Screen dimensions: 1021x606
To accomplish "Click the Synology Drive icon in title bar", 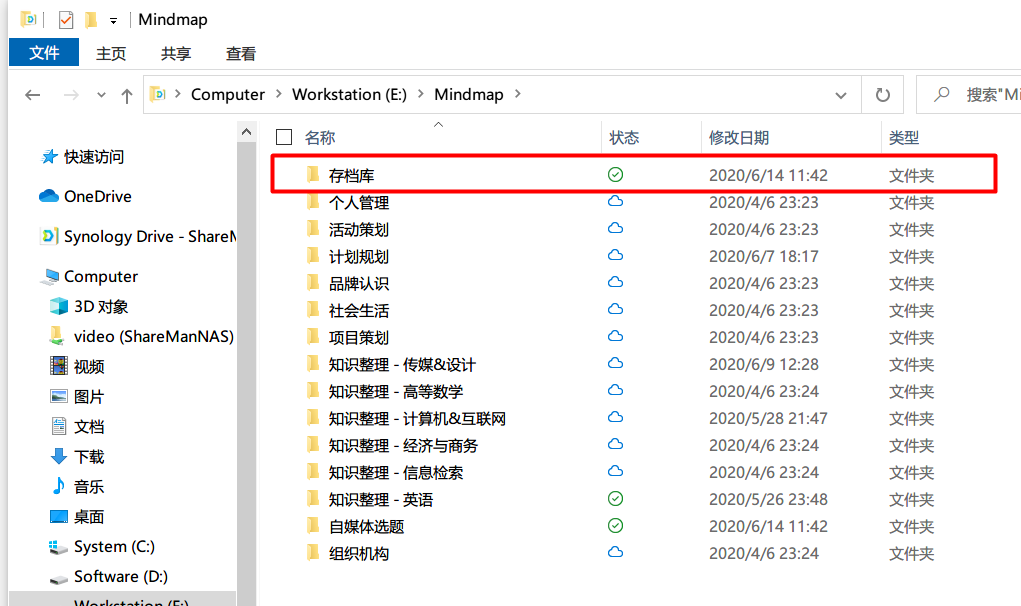I will point(28,20).
